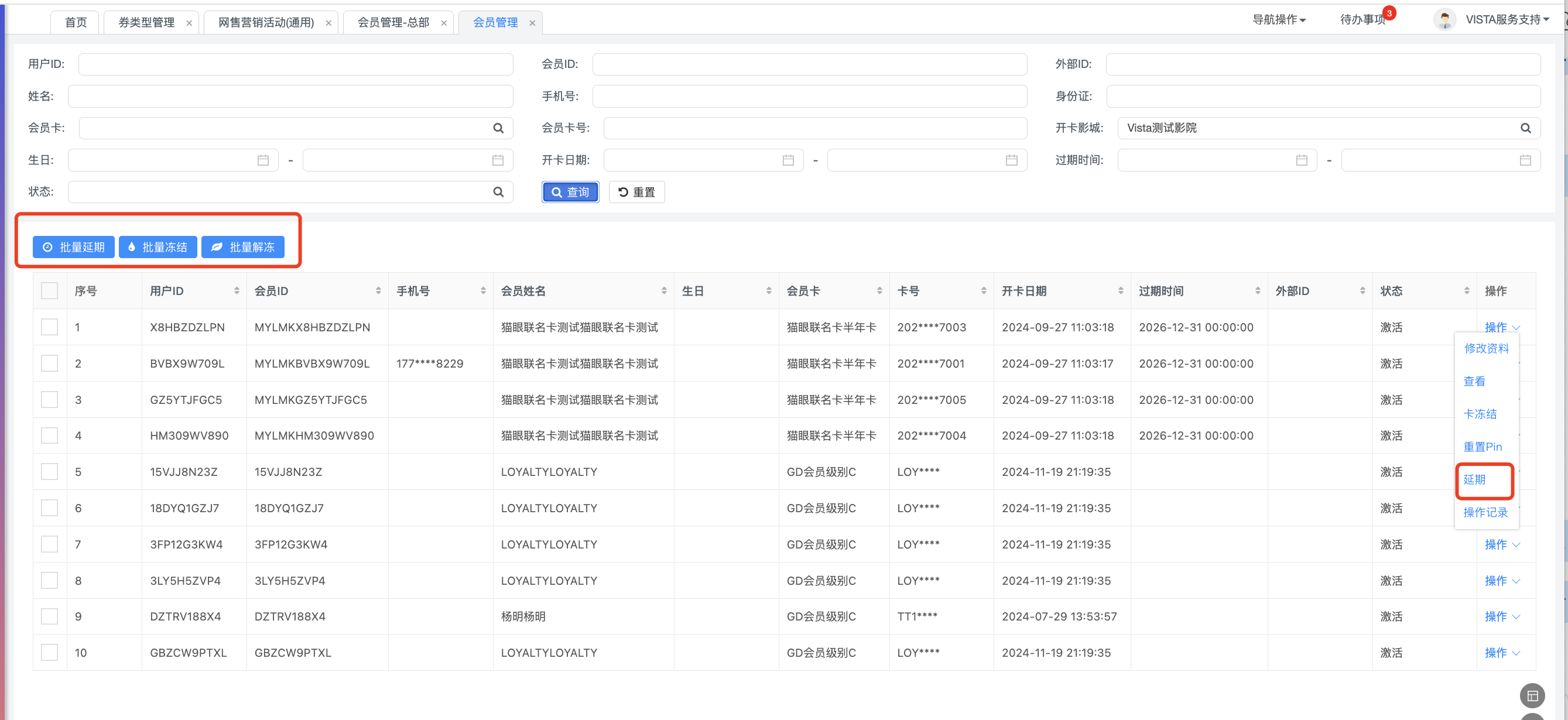
Task: Click search icon in 状态 field
Action: pos(498,192)
